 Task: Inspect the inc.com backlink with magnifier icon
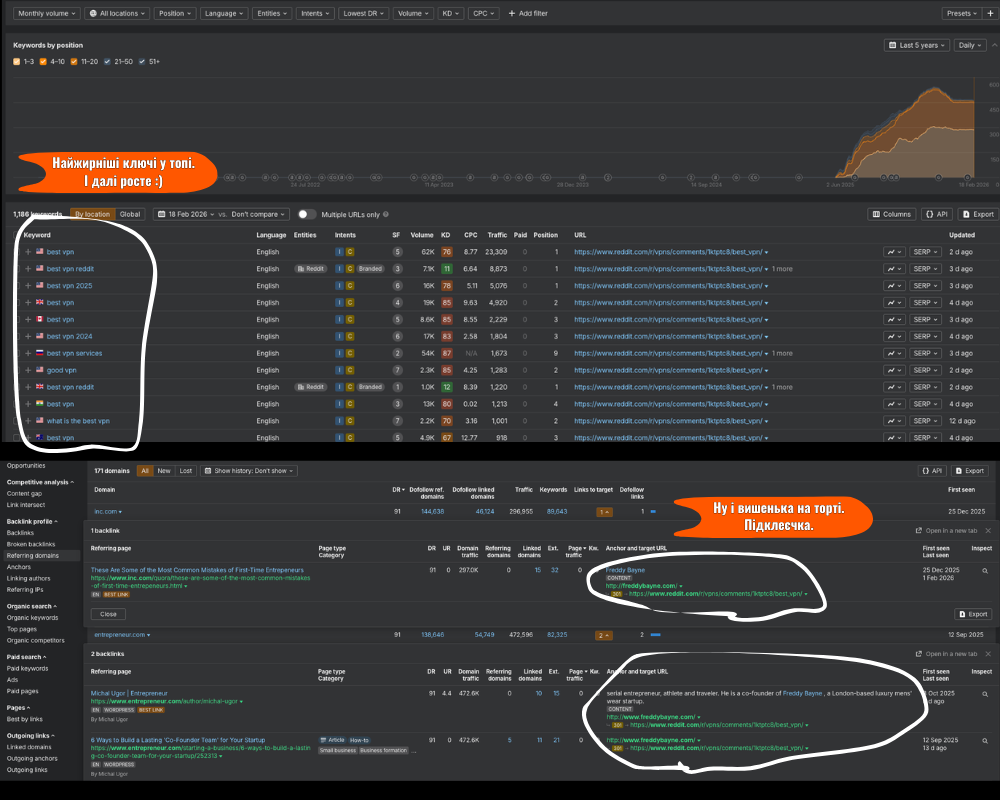[985, 571]
